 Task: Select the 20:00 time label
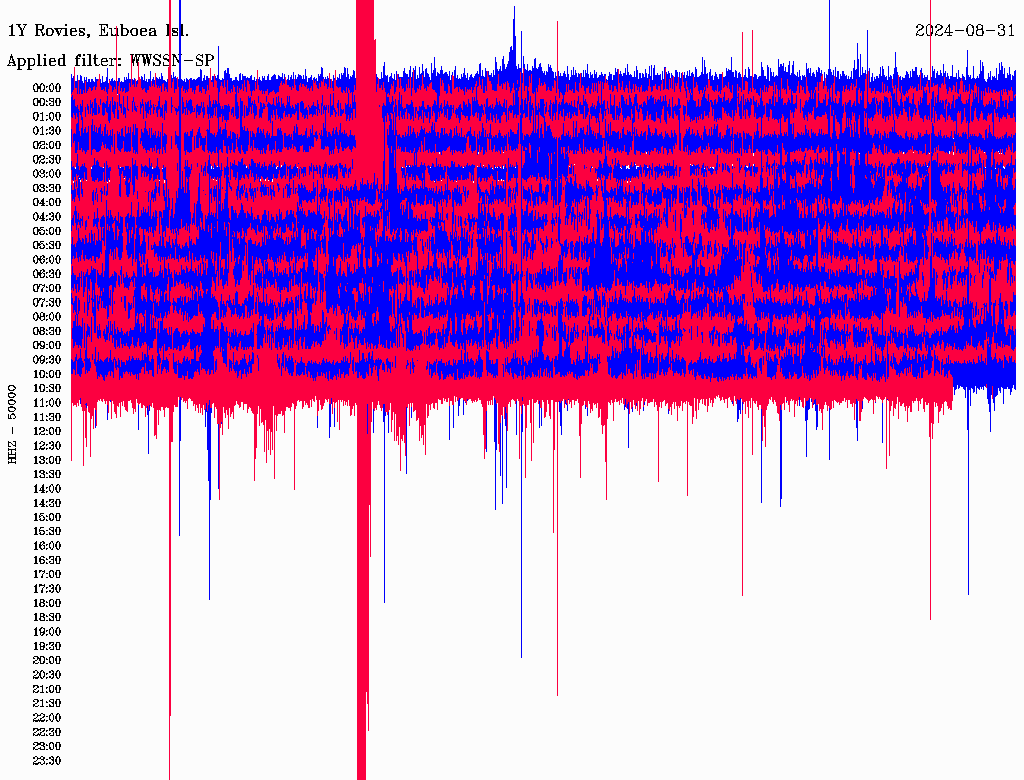coord(47,661)
